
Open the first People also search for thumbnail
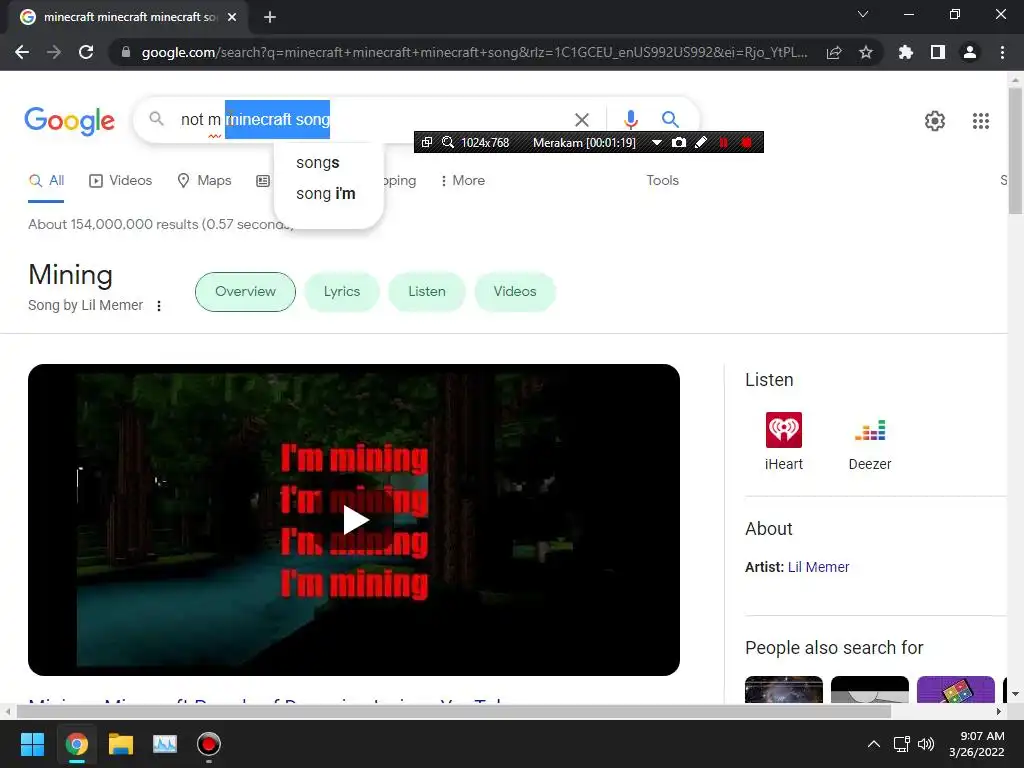pos(784,690)
